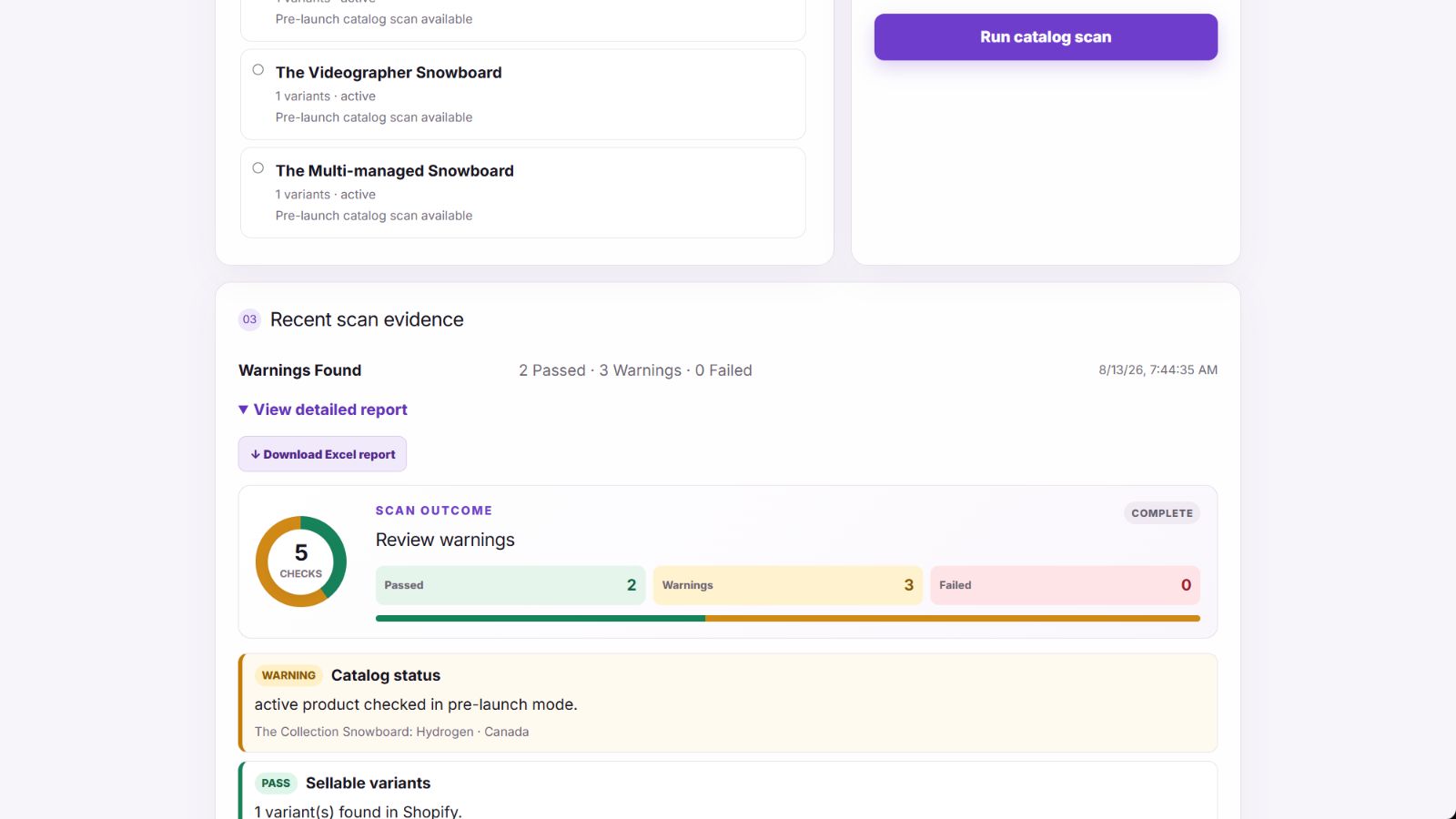Click the PASS badge on Sellable variants
Viewport: 1456px width, 819px height.
pyautogui.click(x=276, y=784)
